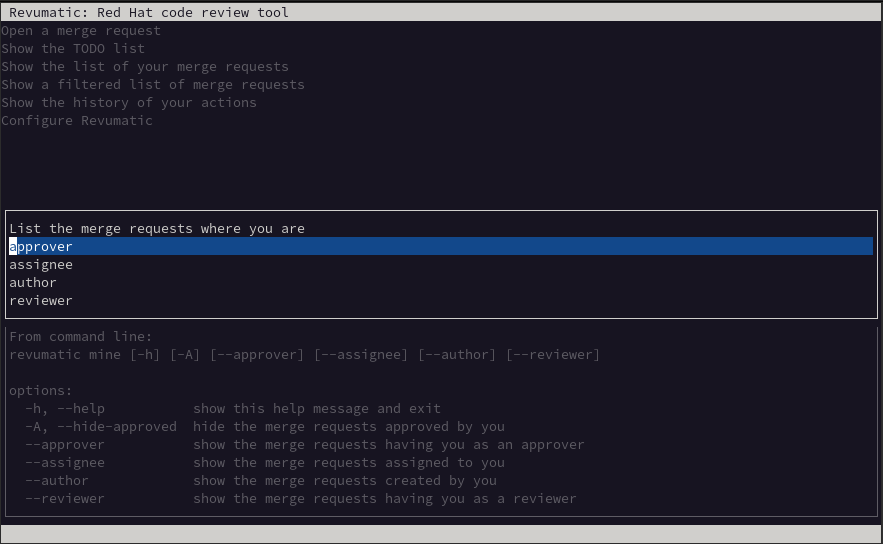
Task: Select "Show a filtered list of merge requests"
Action: point(153,85)
